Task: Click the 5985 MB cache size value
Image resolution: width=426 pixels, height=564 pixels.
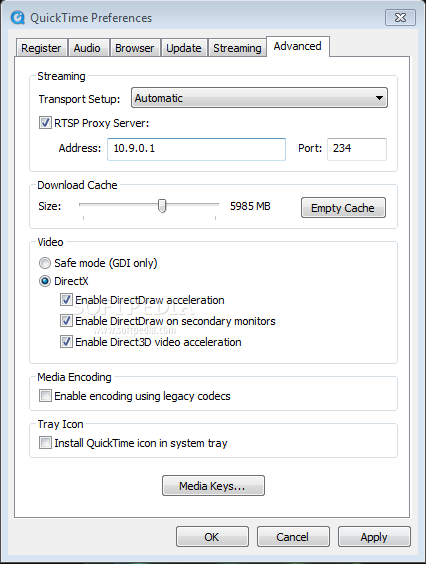Action: point(250,206)
